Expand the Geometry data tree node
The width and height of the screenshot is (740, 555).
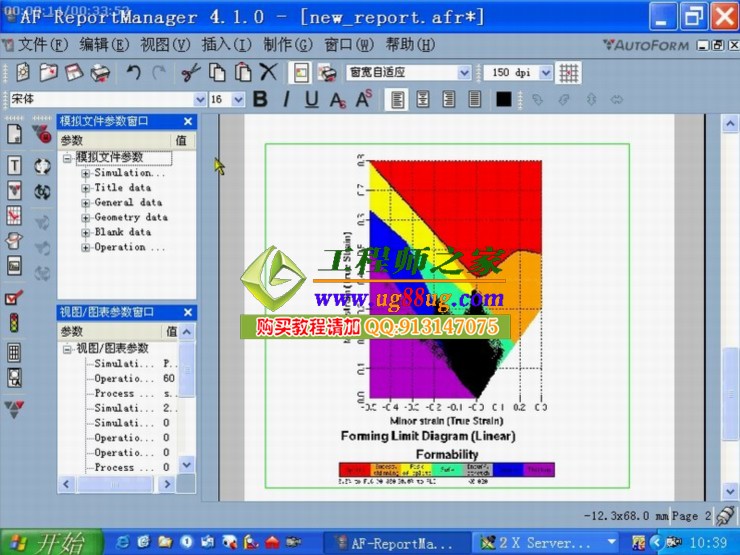point(86,217)
